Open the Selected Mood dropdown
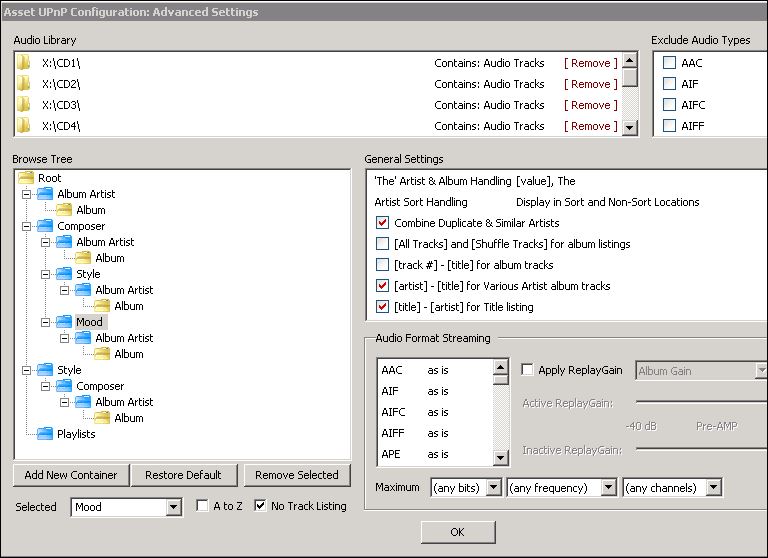768x558 pixels. pyautogui.click(x=174, y=507)
